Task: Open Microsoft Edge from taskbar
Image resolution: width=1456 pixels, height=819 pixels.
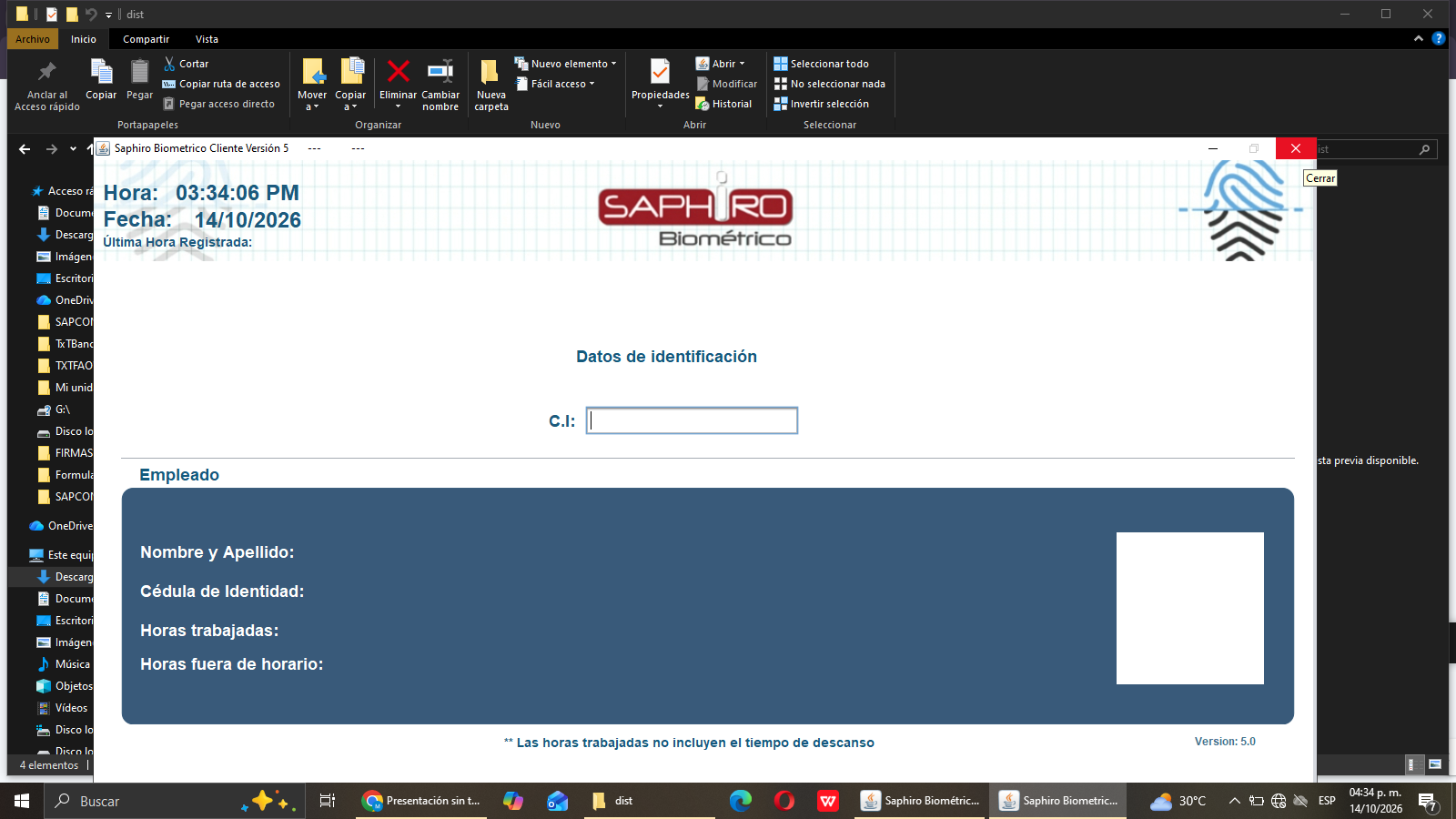Action: click(x=741, y=801)
